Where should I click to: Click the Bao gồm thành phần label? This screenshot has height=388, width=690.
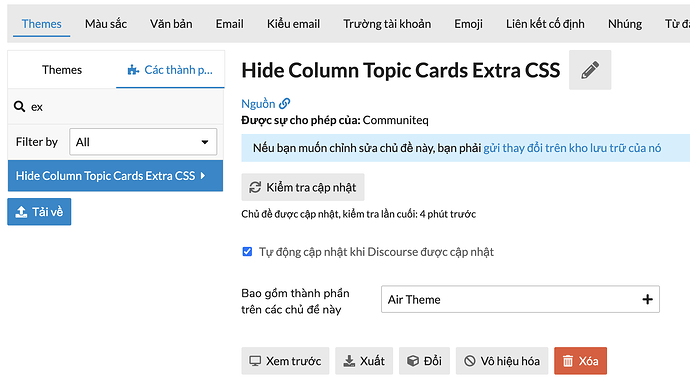pos(295,301)
